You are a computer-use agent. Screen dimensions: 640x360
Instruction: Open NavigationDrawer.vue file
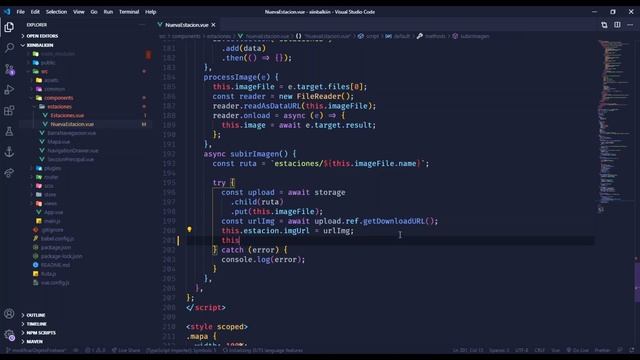[x=73, y=151]
